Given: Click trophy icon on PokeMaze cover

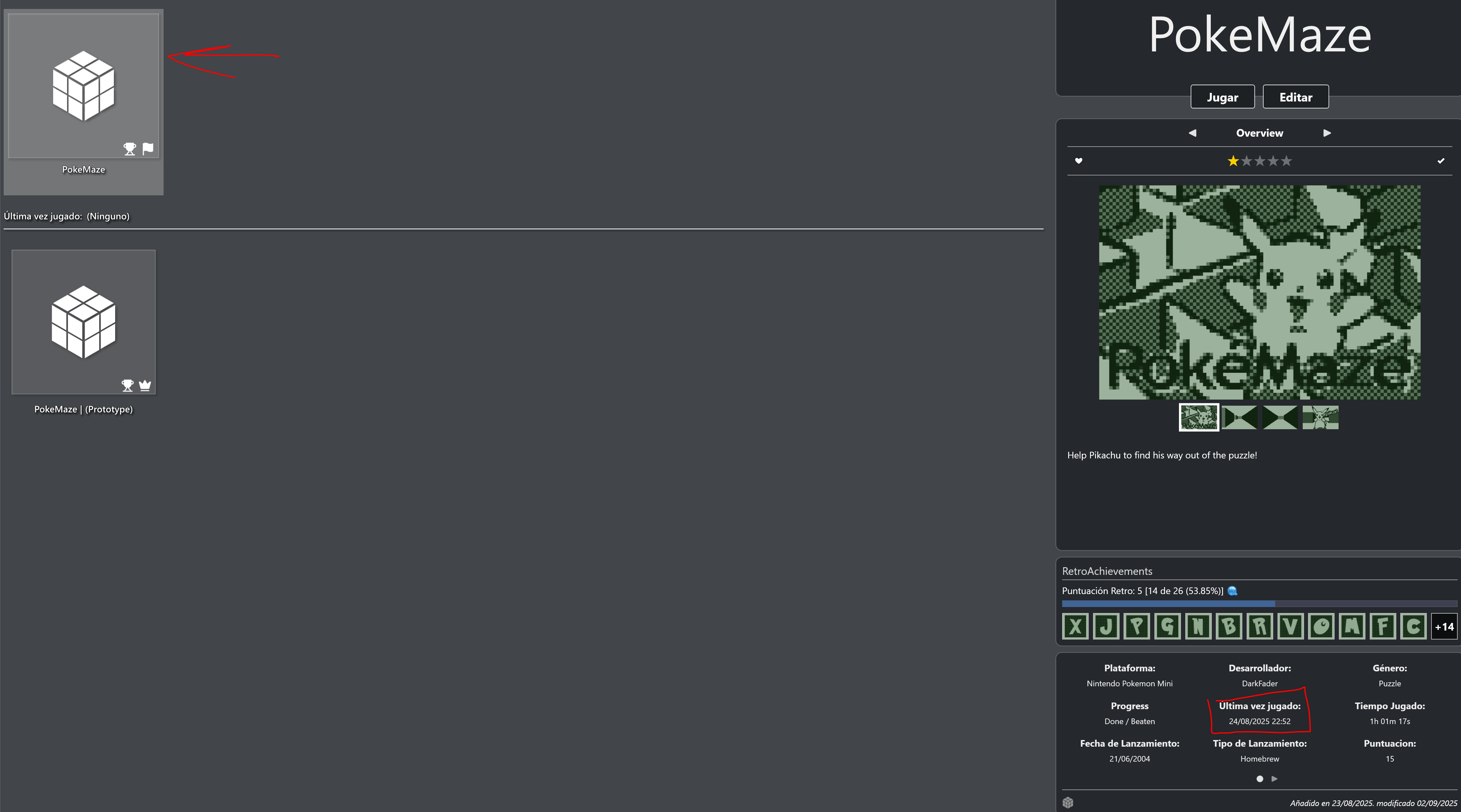Looking at the screenshot, I should (x=130, y=149).
